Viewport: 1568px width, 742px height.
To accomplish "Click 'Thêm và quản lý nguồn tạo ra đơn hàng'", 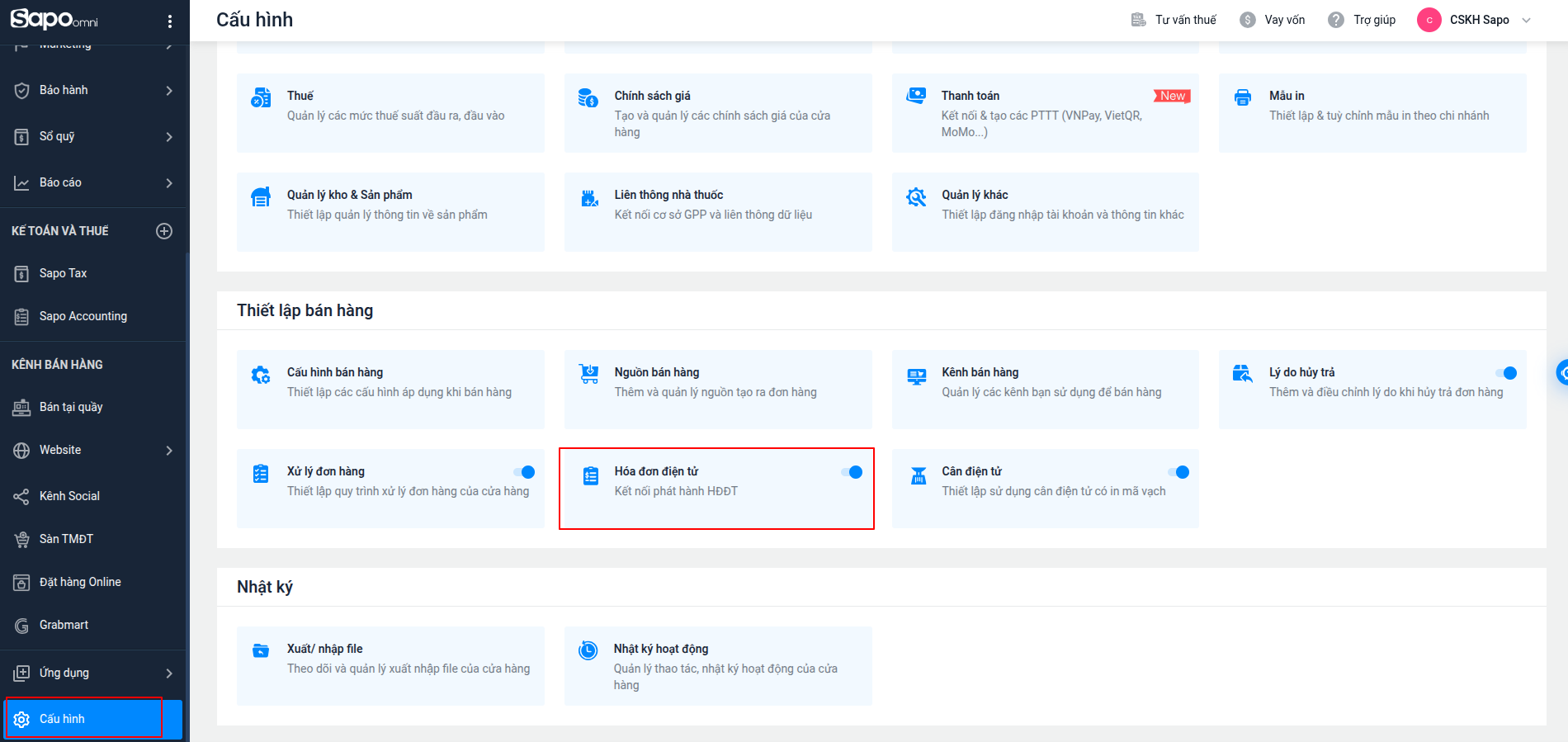I will click(x=716, y=392).
